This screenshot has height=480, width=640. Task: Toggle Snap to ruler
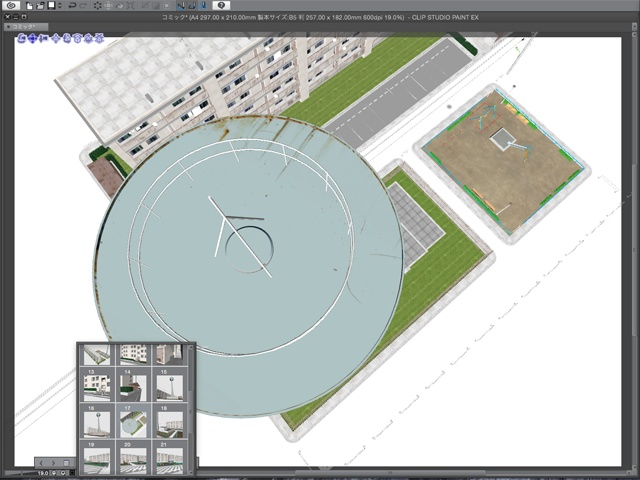pyautogui.click(x=181, y=6)
